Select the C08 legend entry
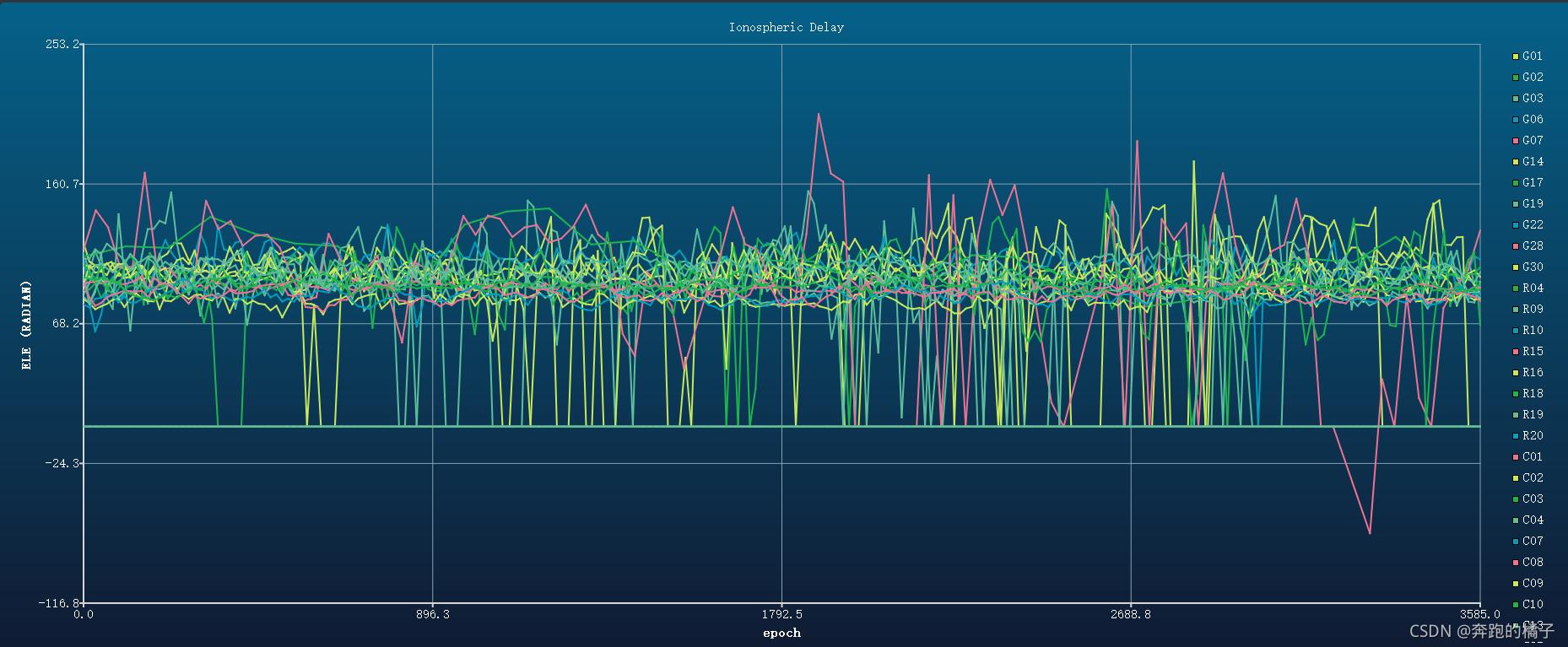 click(x=1527, y=563)
